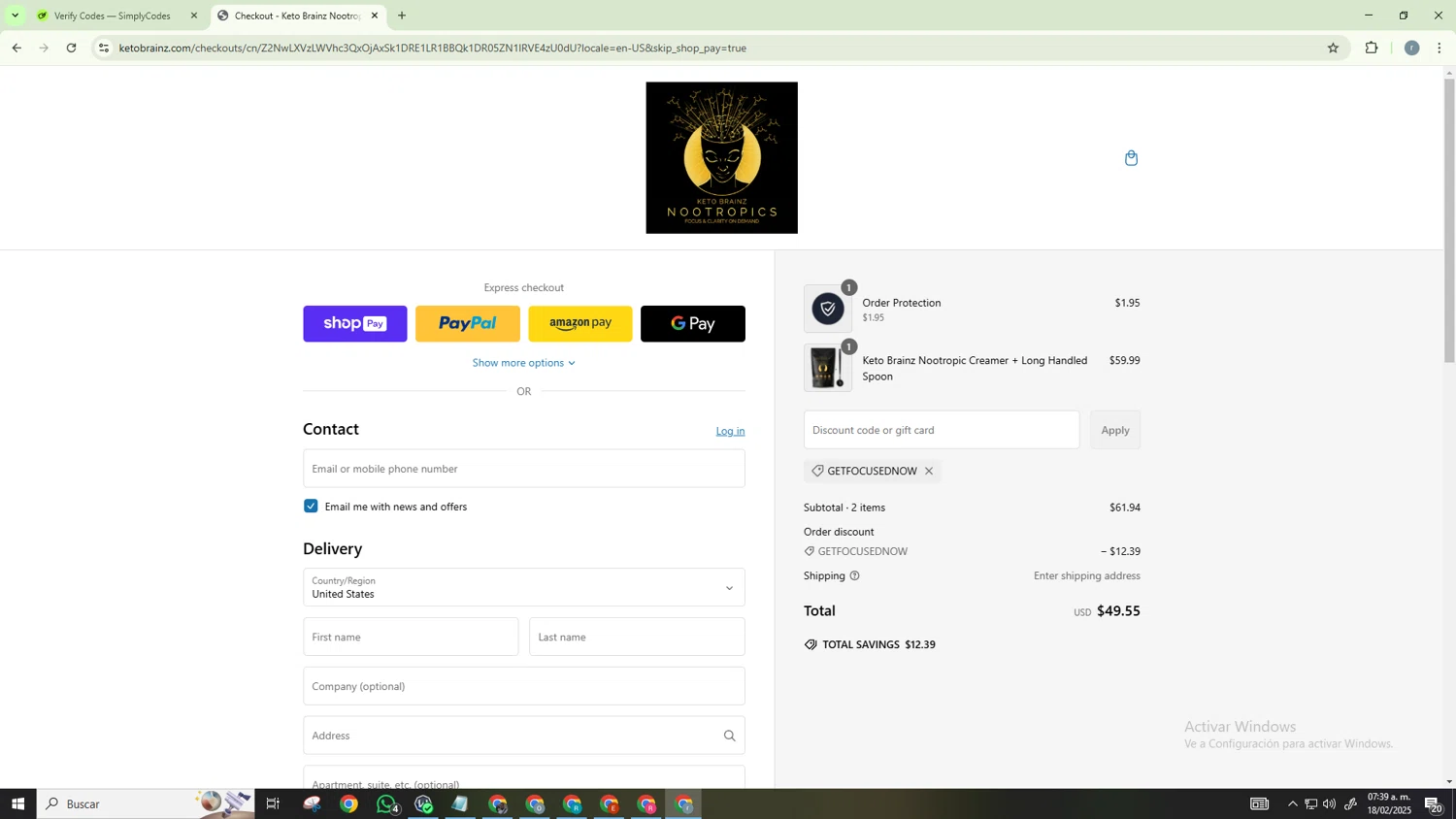The image size is (1456, 819).
Task: Show hidden system tray icons
Action: coord(1292,804)
